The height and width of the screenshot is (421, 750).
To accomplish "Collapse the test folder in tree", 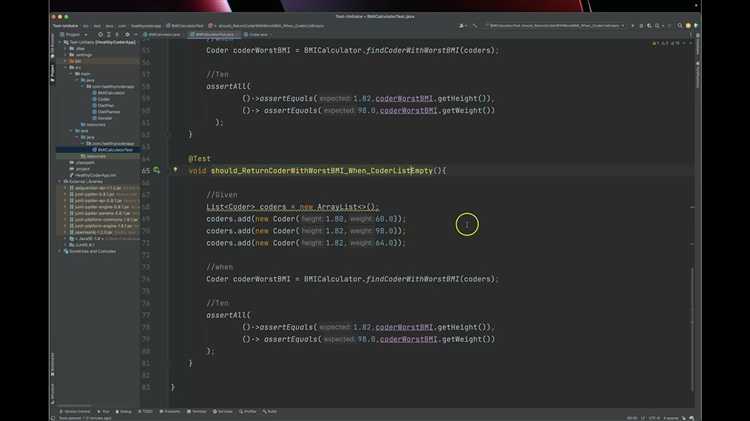I will 72,131.
